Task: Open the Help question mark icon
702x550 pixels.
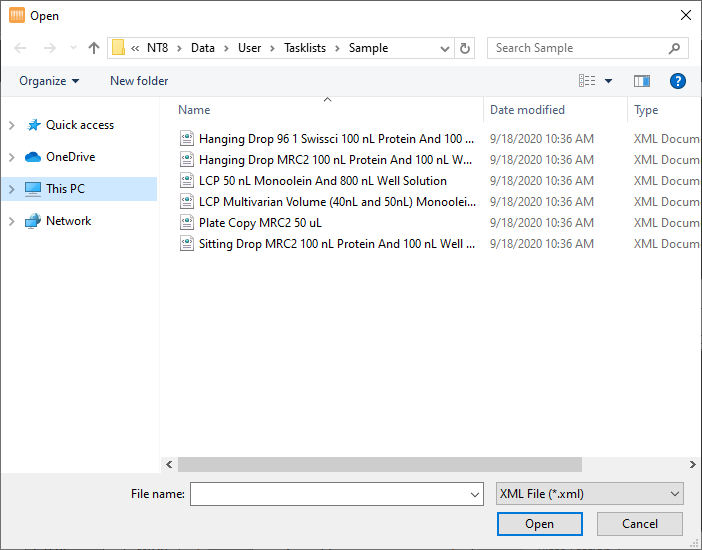Action: [677, 81]
